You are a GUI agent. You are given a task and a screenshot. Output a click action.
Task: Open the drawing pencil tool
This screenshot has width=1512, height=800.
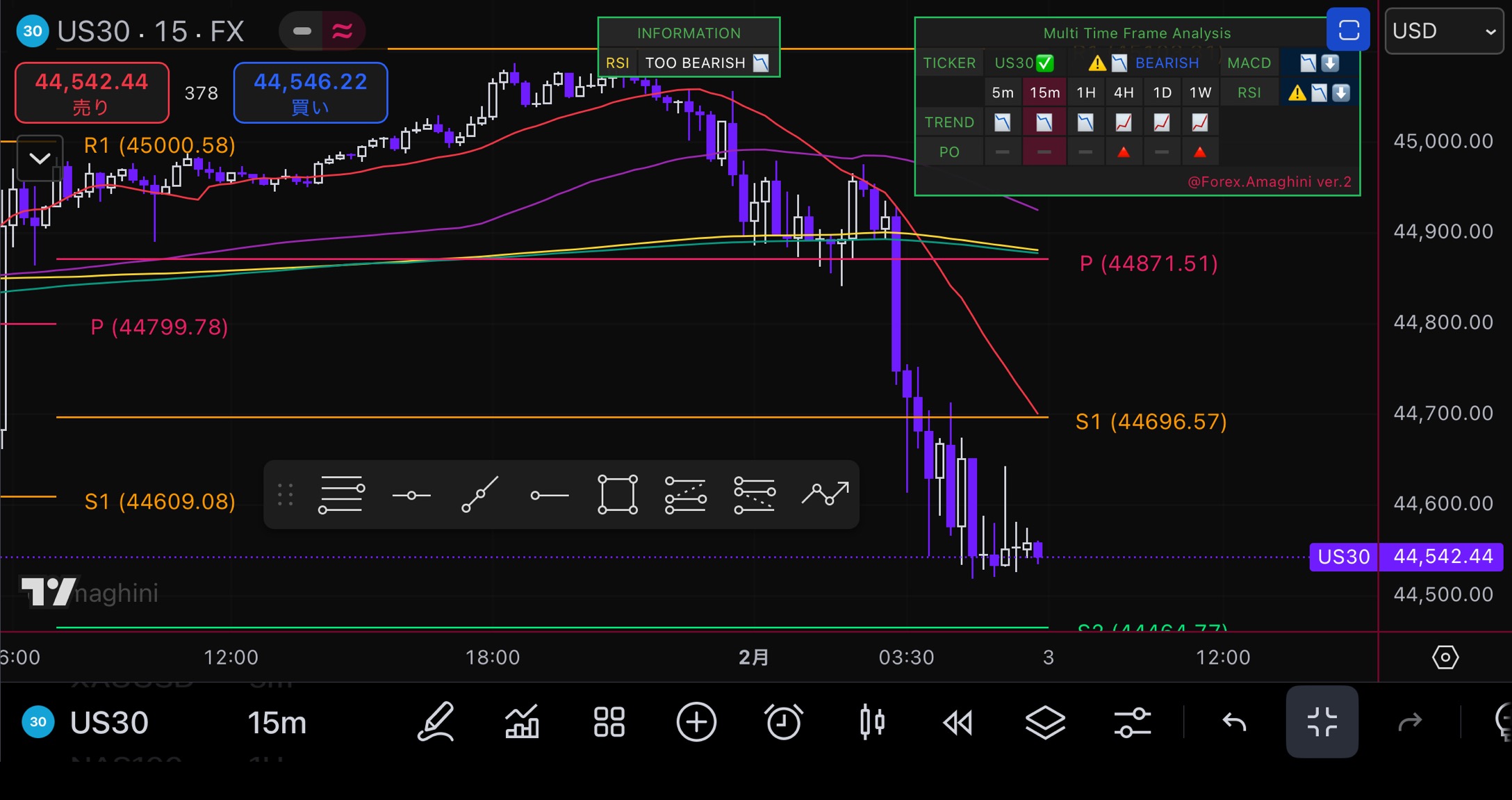[x=436, y=722]
